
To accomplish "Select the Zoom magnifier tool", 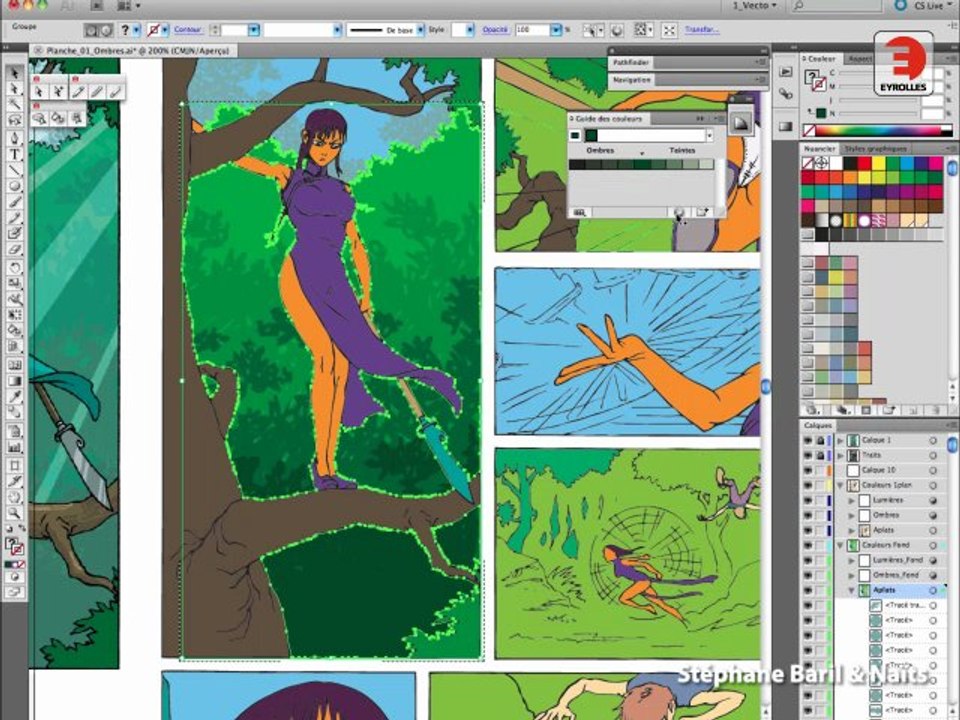I will pyautogui.click(x=15, y=513).
